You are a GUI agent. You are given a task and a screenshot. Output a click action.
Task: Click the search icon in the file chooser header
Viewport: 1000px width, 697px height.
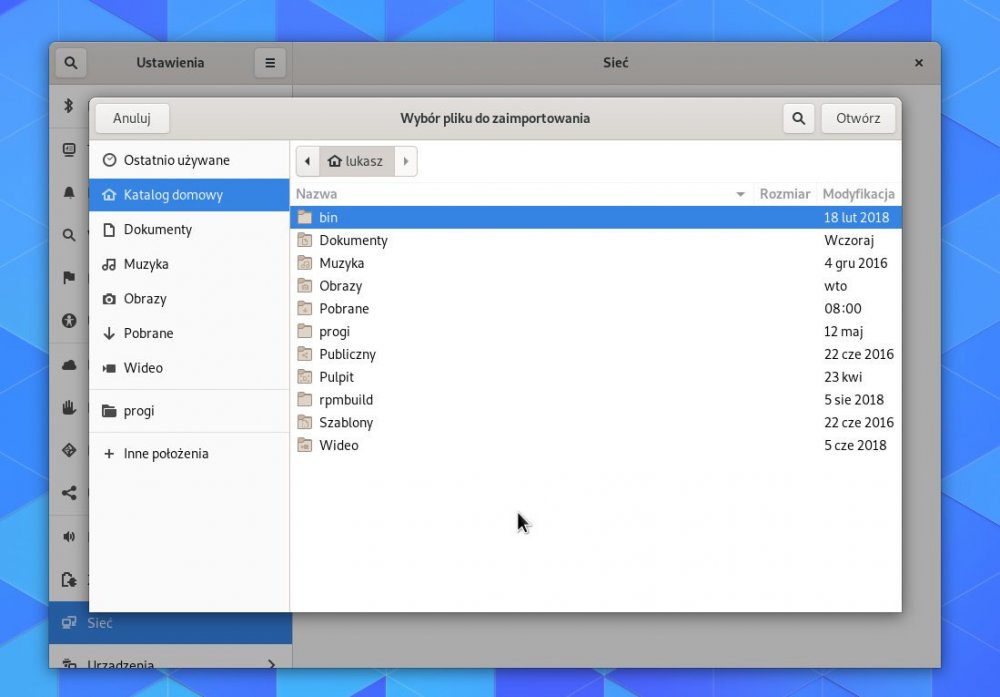click(798, 118)
